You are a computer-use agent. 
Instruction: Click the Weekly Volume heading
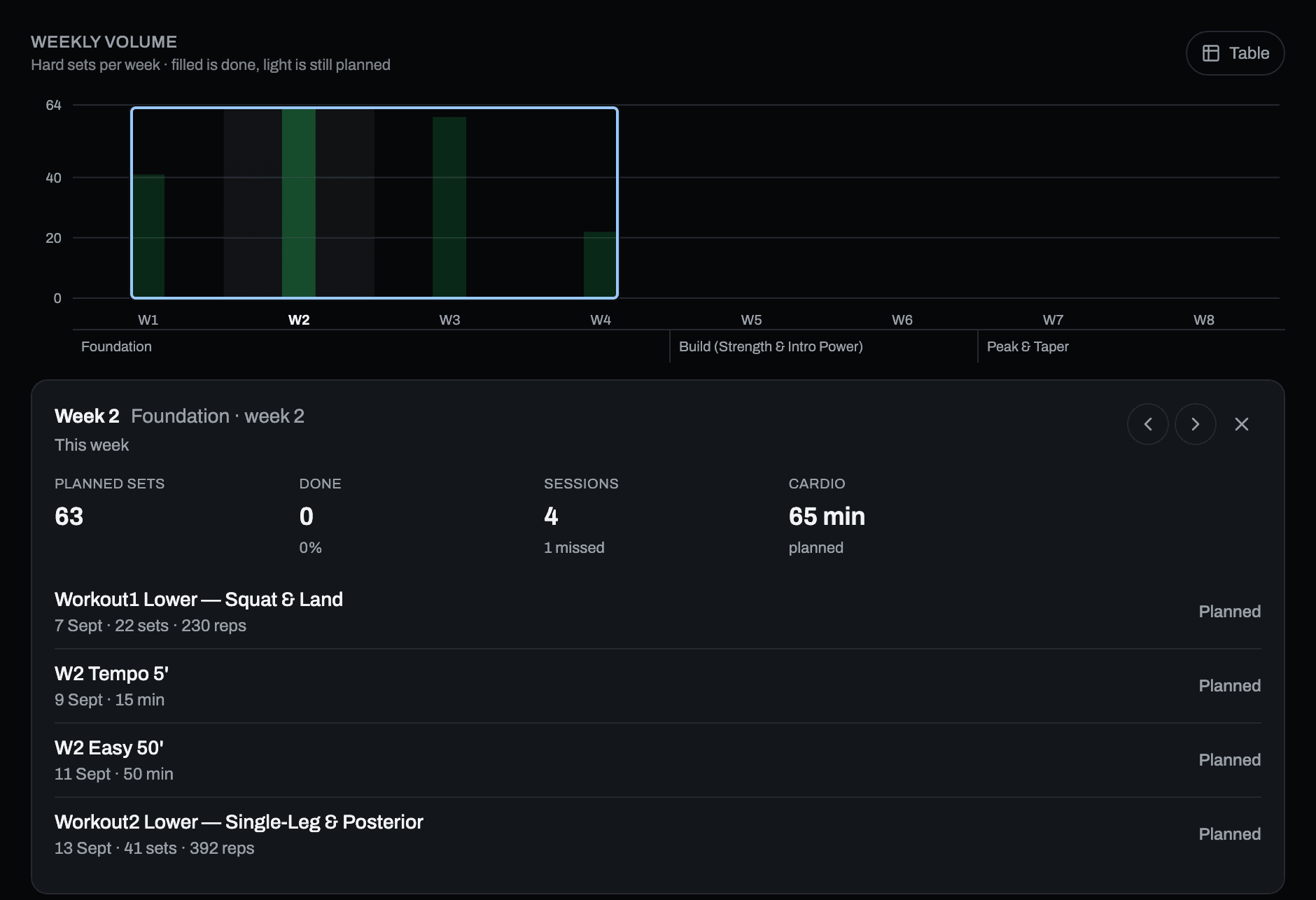coord(104,42)
